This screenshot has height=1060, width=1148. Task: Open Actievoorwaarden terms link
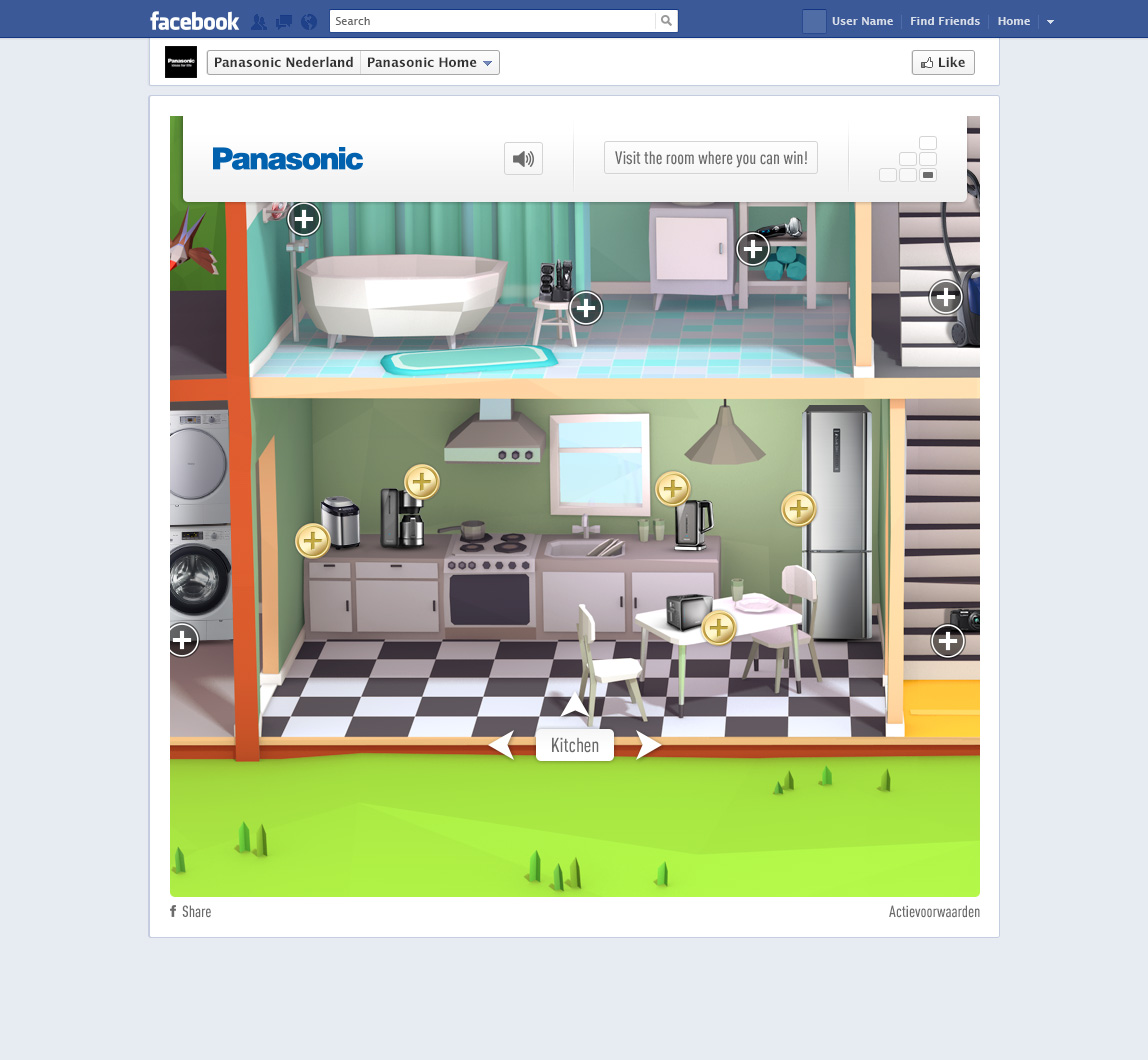click(x=934, y=911)
